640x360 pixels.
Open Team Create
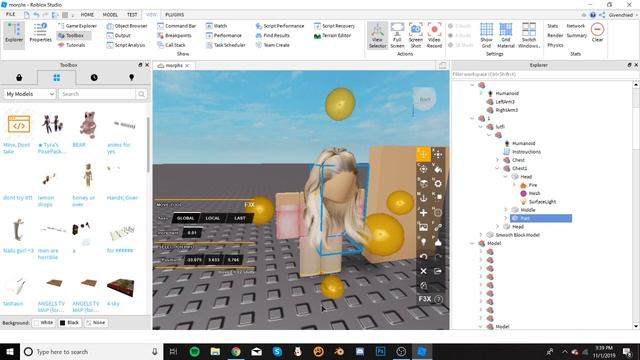tap(273, 45)
